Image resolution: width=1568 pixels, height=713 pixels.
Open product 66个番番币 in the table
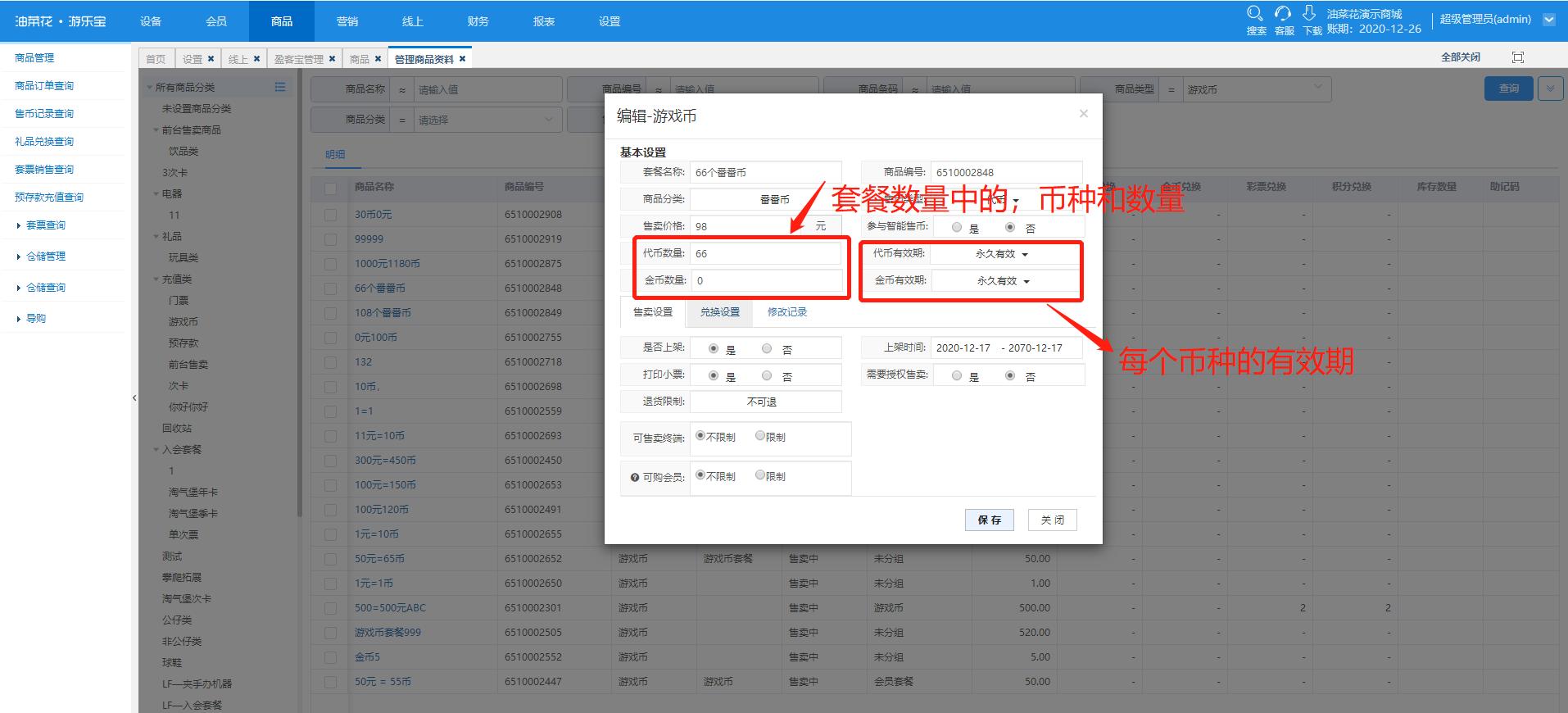380,288
